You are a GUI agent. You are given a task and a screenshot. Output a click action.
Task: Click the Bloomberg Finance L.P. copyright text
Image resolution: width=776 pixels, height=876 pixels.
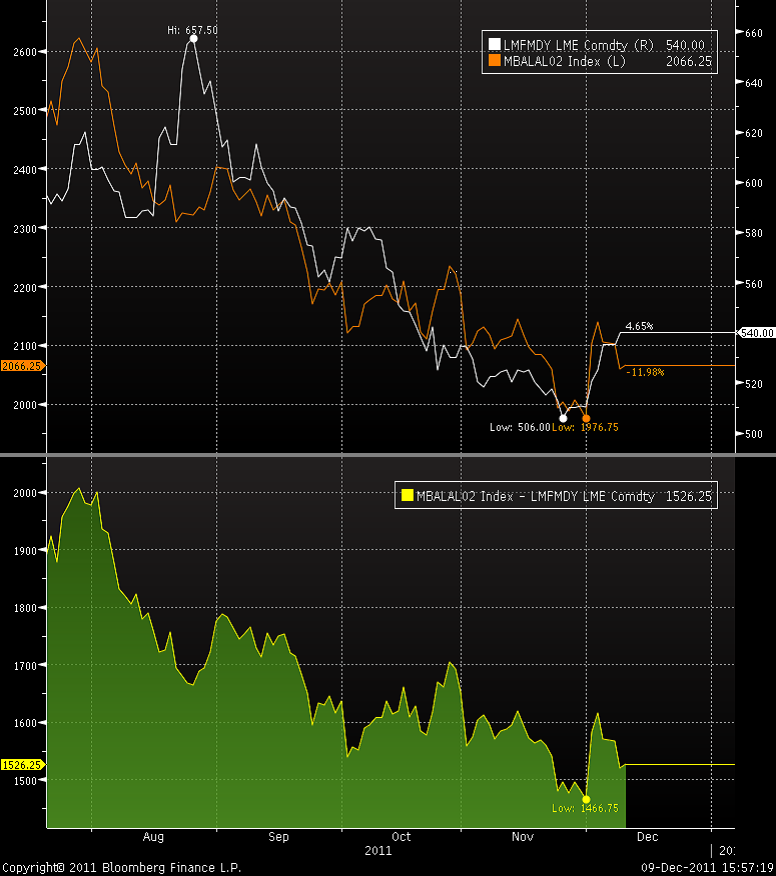120,868
